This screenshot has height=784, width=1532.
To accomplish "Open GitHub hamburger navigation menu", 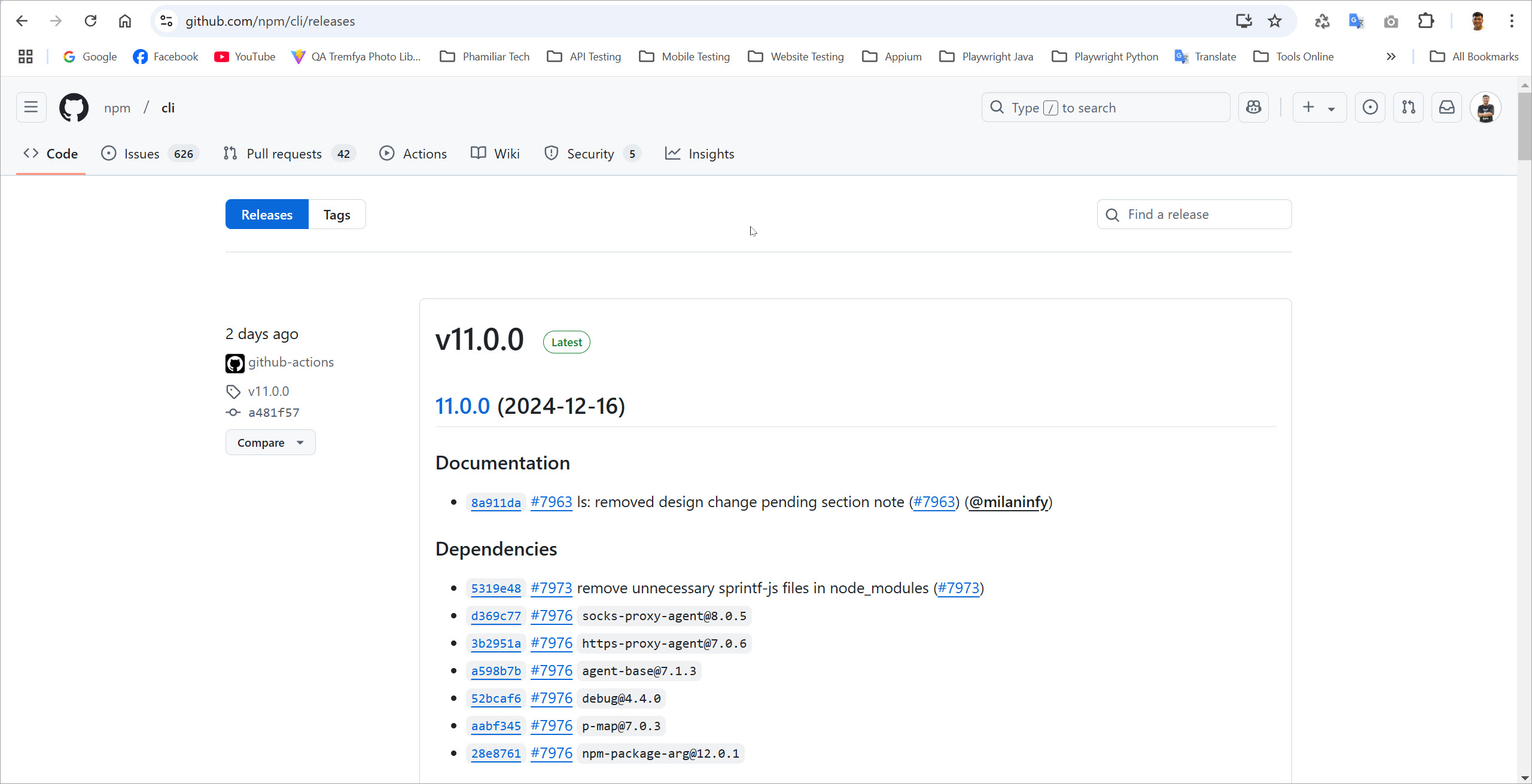I will click(x=31, y=108).
